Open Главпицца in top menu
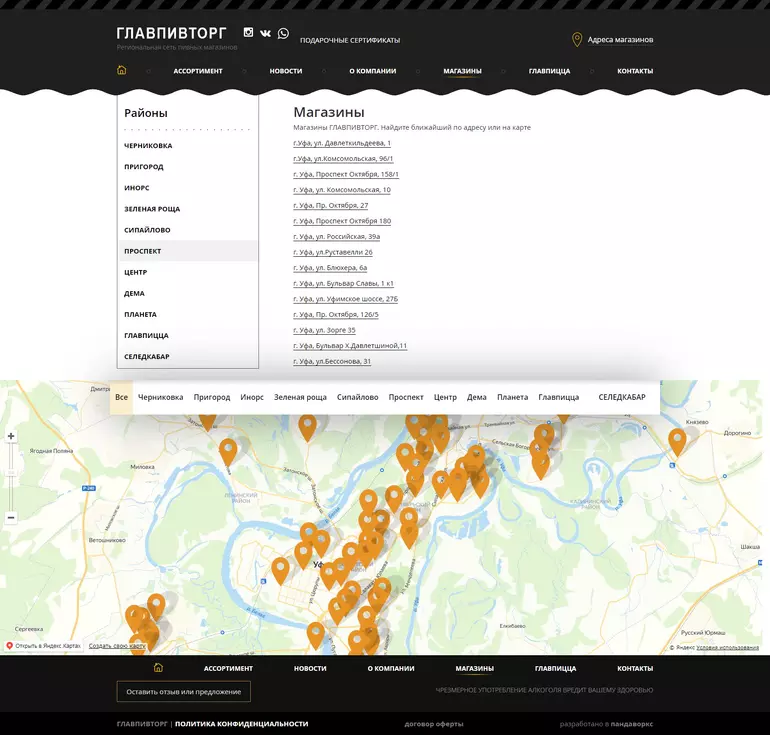This screenshot has width=770, height=735. [550, 71]
